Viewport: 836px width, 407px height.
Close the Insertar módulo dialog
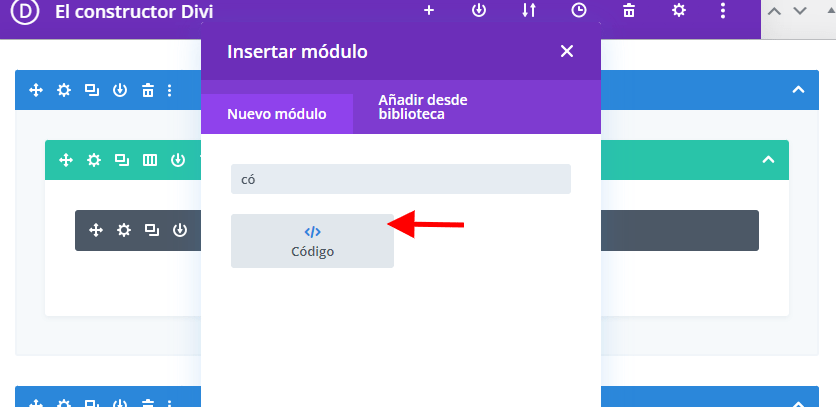click(567, 51)
